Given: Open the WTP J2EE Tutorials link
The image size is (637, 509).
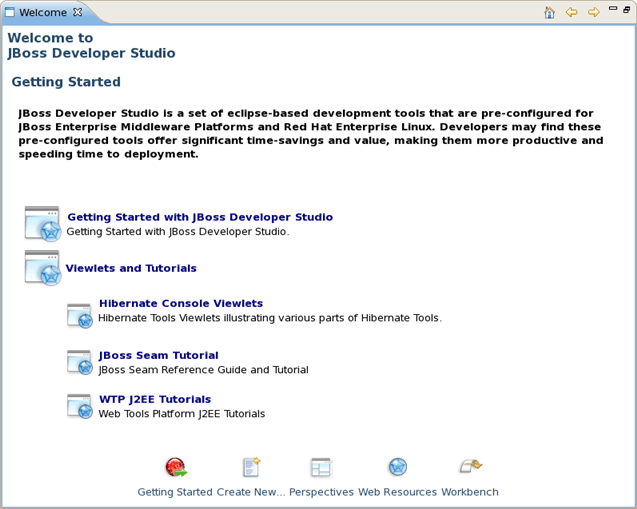Looking at the screenshot, I should (x=154, y=399).
